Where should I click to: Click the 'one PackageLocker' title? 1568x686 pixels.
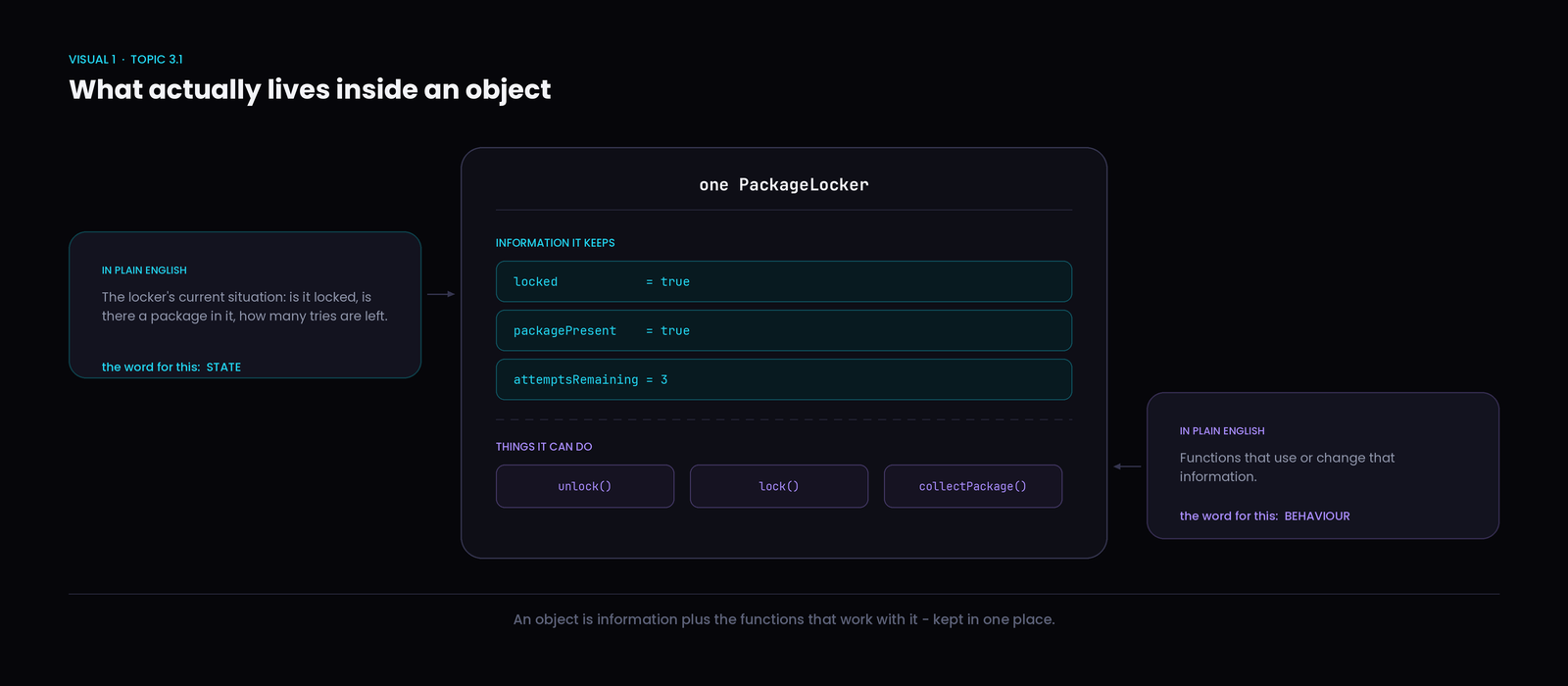coord(784,184)
